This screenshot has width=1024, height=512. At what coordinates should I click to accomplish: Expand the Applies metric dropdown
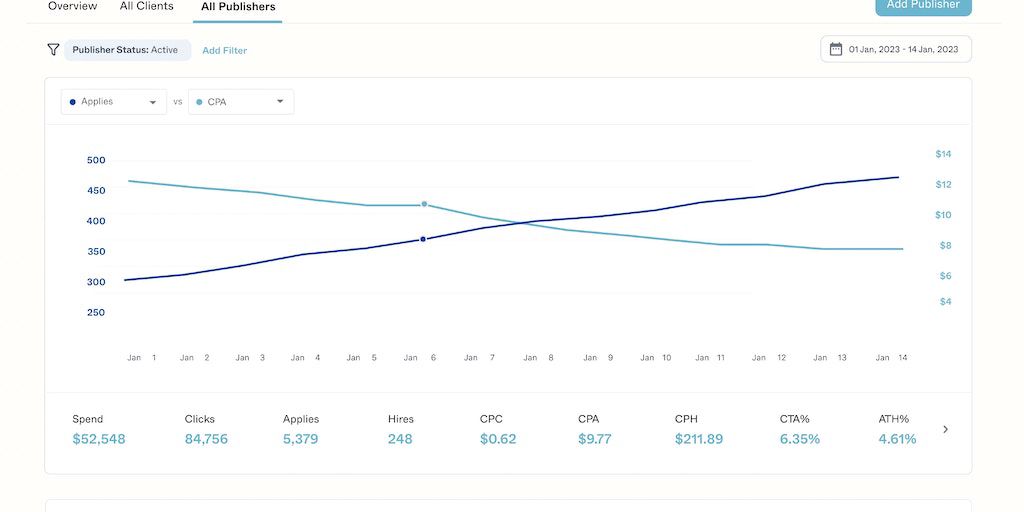[152, 102]
